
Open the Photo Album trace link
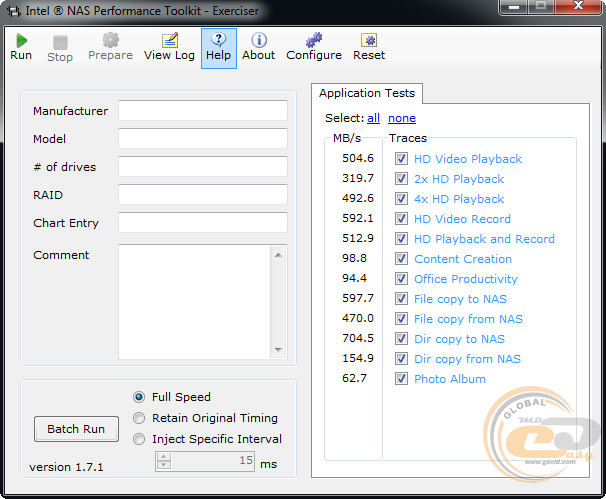click(450, 379)
